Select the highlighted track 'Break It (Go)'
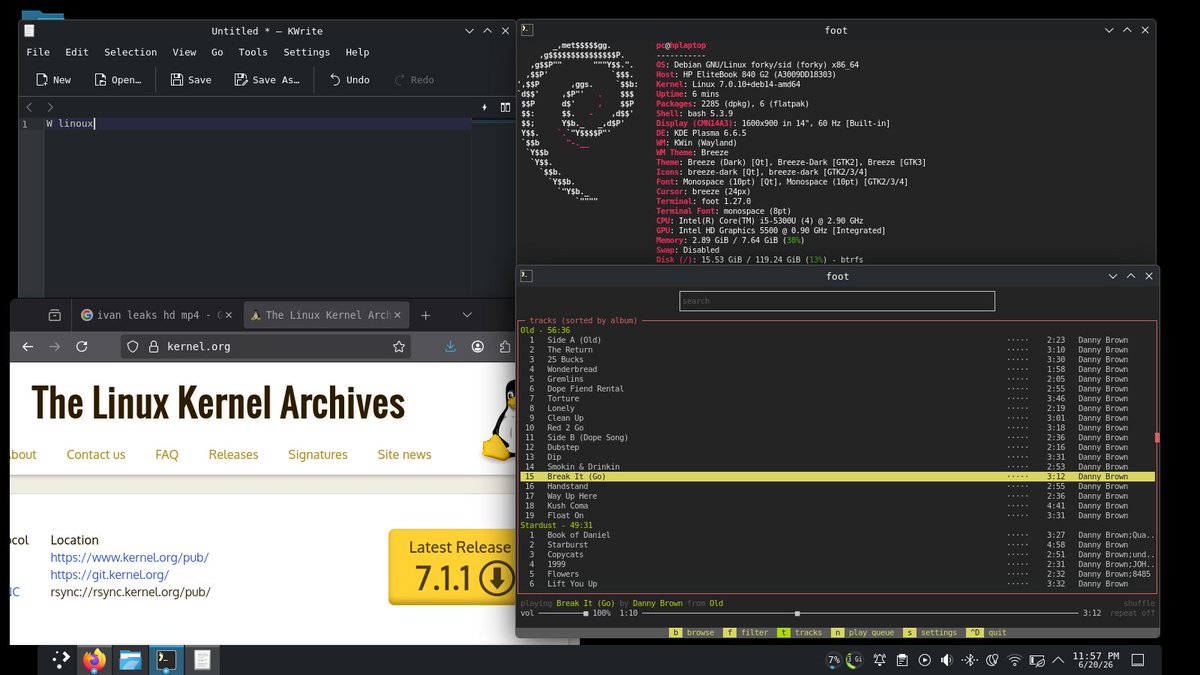This screenshot has height=675, width=1200. point(837,477)
